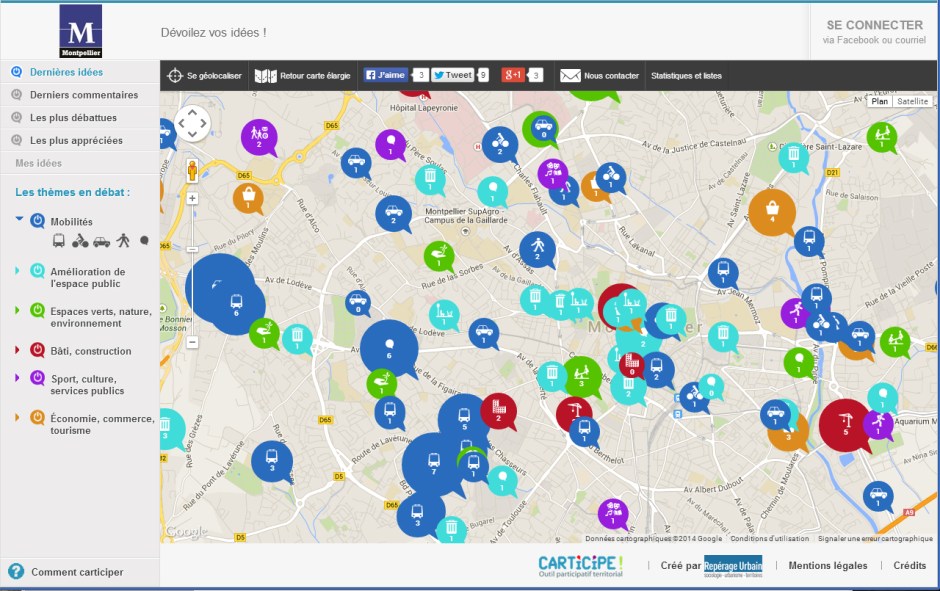The height and width of the screenshot is (591, 940).
Task: Click the map zoom in plus button
Action: pyautogui.click(x=192, y=198)
